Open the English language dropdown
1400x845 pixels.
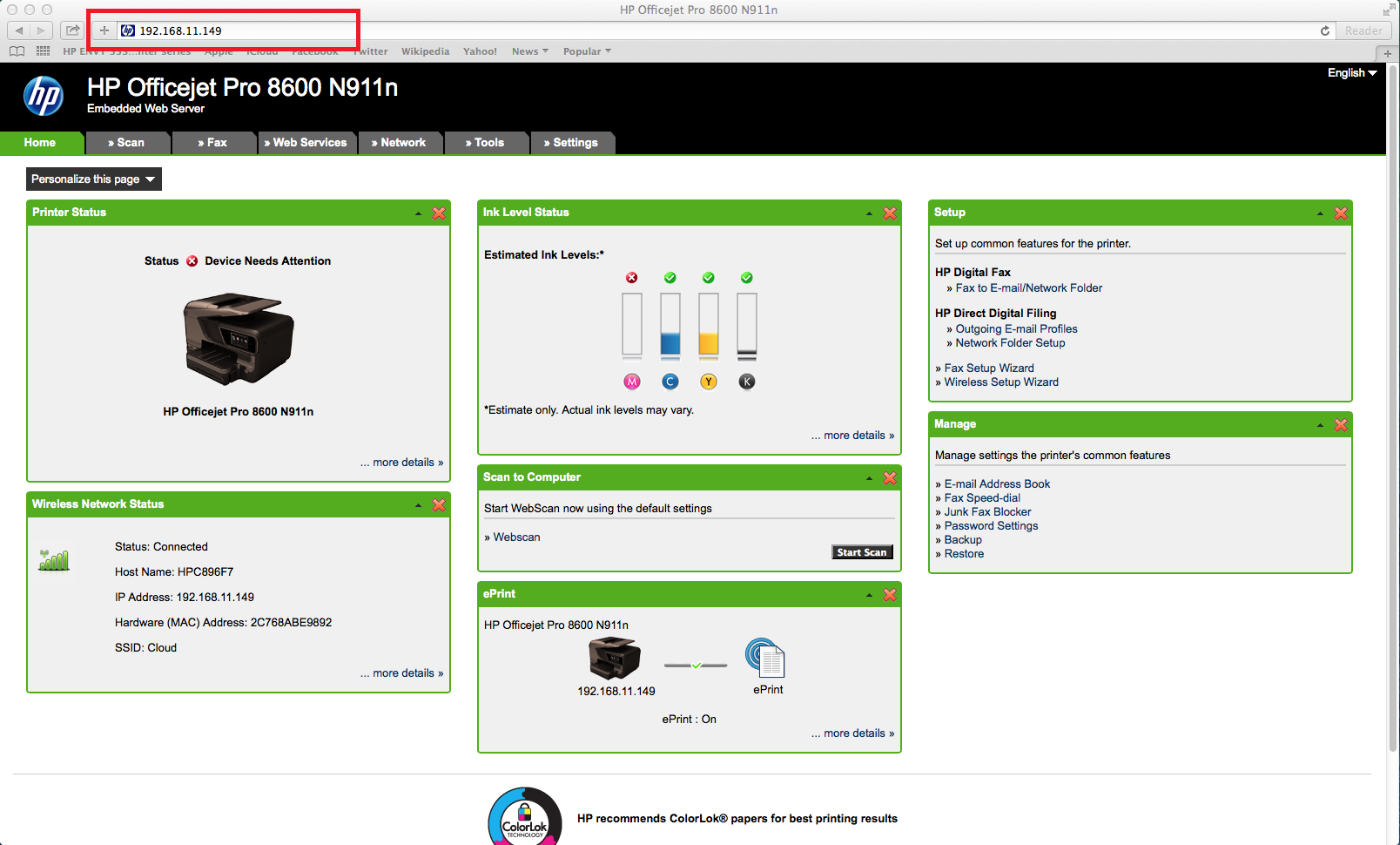[x=1351, y=73]
